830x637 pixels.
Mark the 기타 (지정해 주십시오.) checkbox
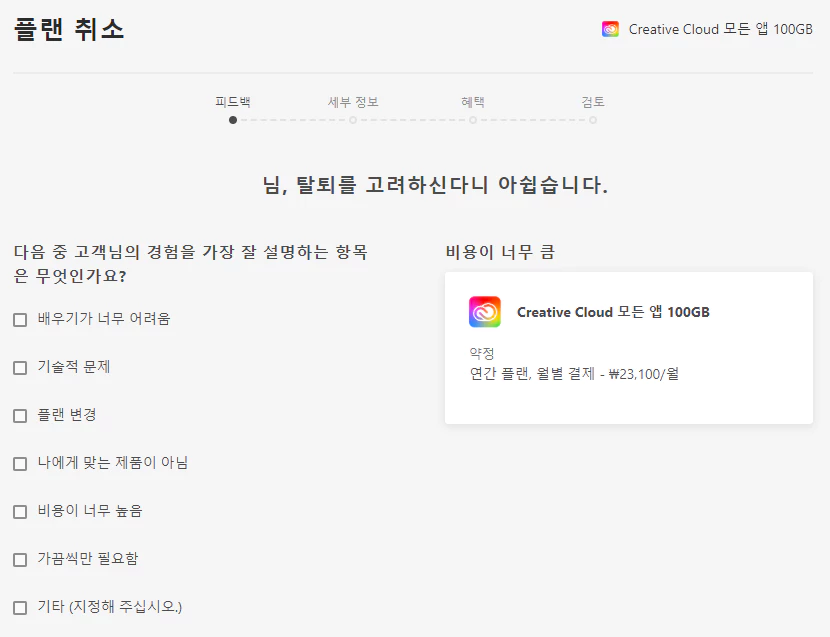pos(20,607)
